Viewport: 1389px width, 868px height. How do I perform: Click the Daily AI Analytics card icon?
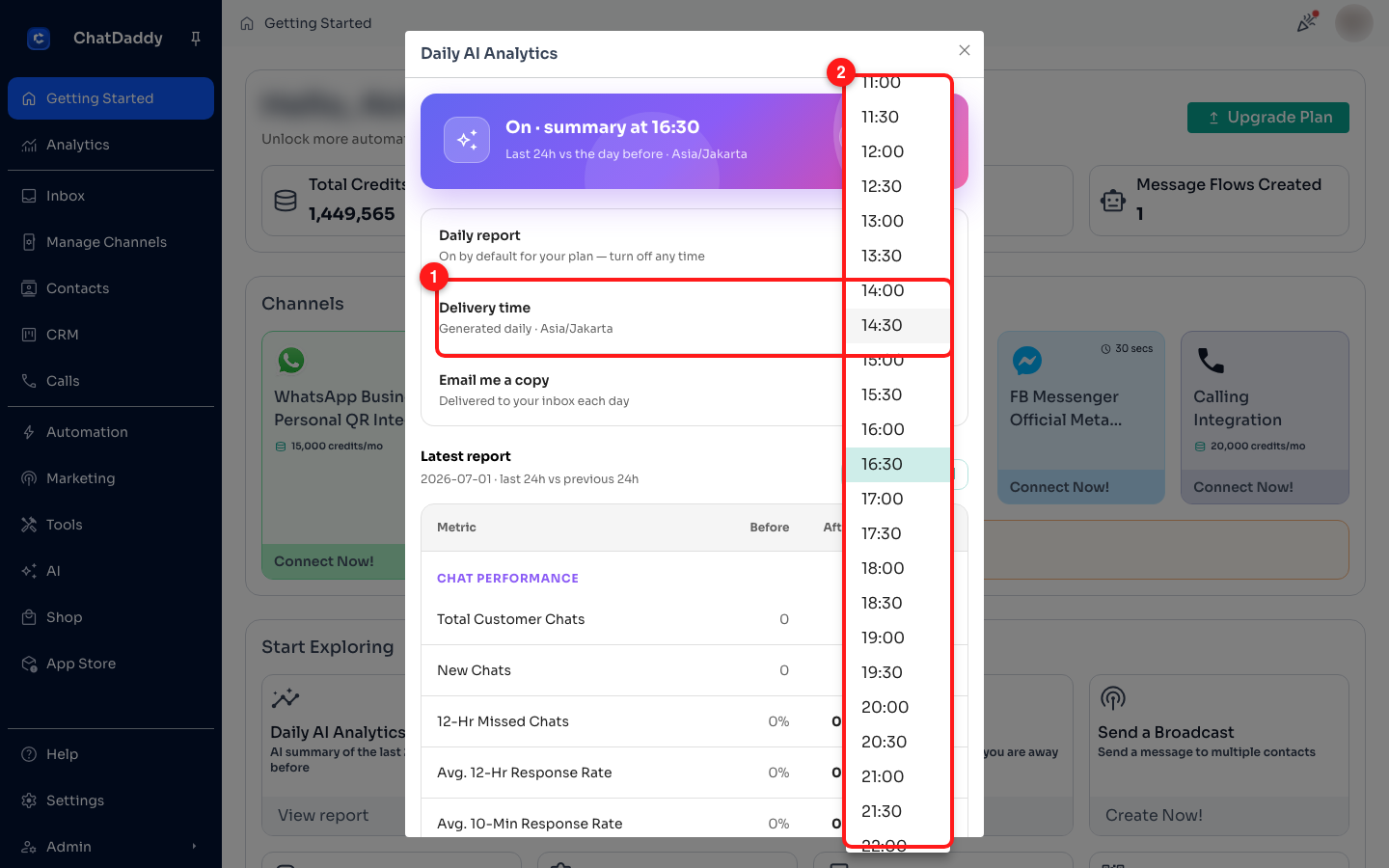(286, 698)
